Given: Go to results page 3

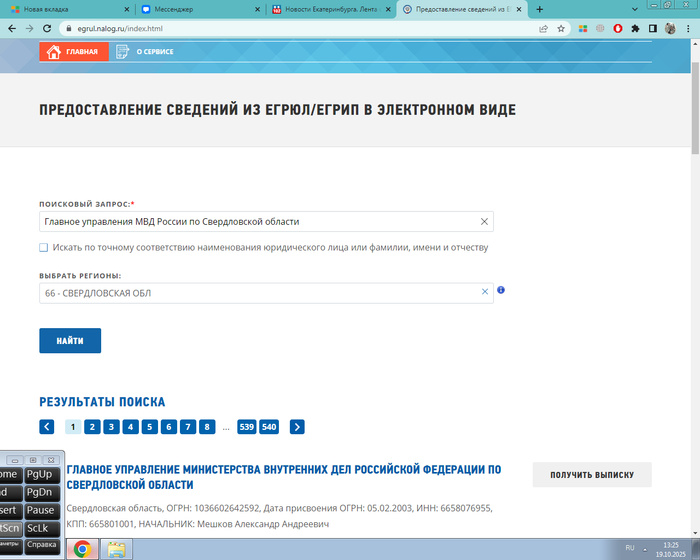Looking at the screenshot, I should (111, 427).
